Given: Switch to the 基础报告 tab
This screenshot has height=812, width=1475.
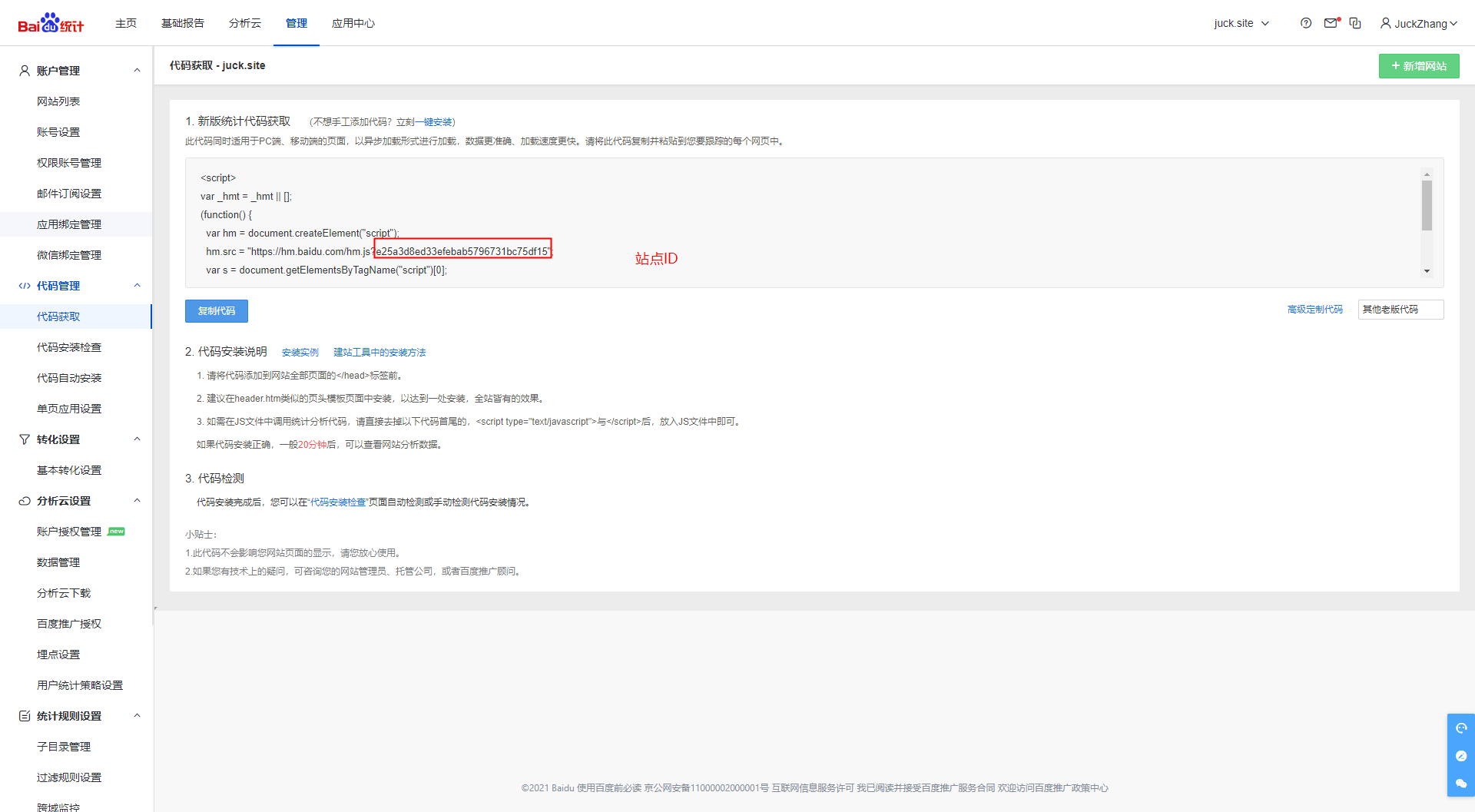Looking at the screenshot, I should coord(182,23).
